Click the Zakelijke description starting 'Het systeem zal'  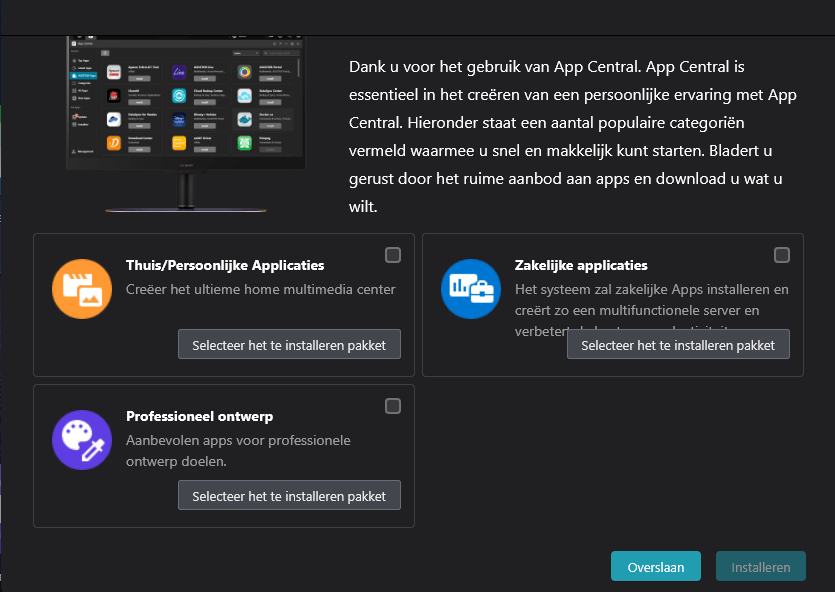(652, 310)
